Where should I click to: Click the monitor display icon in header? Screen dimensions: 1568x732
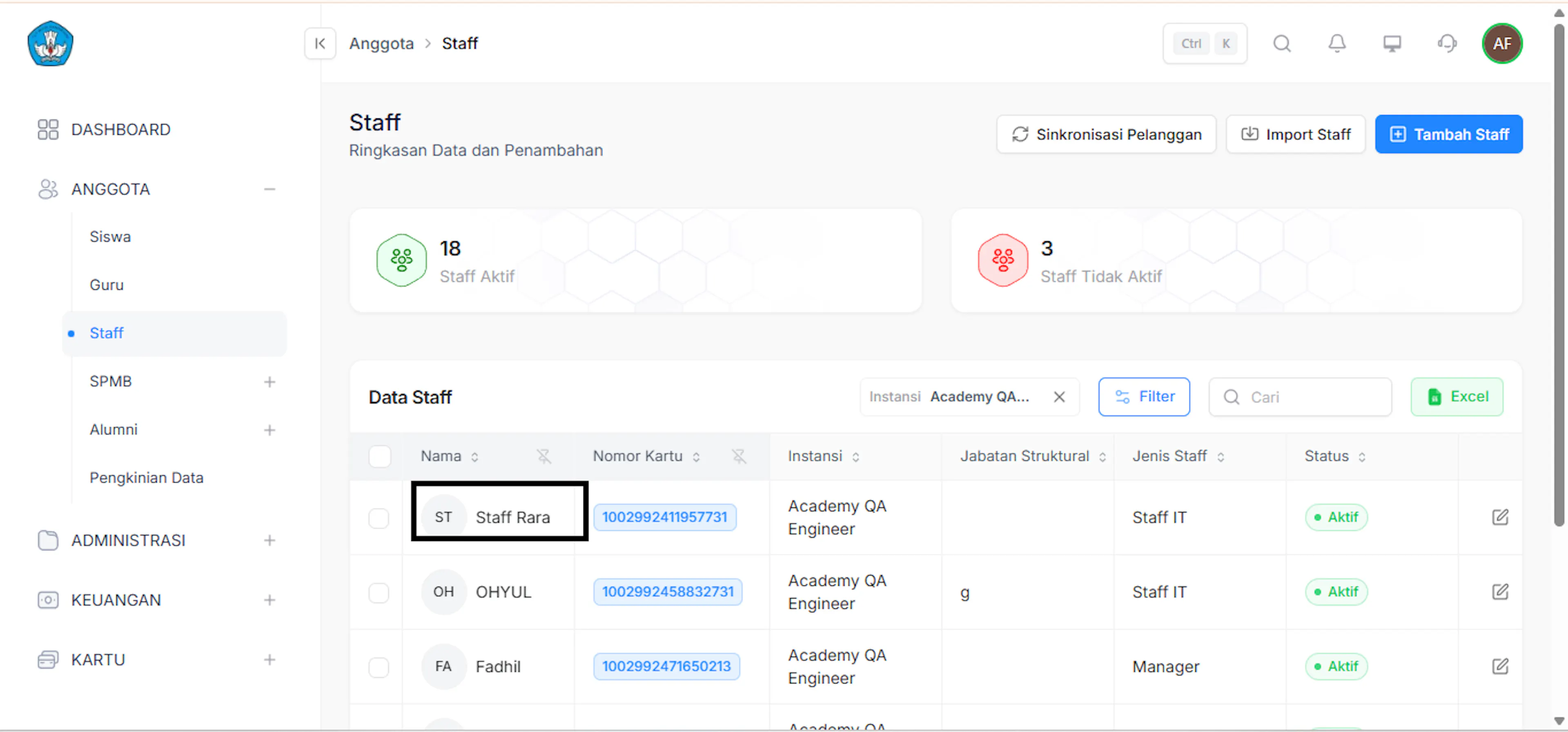pos(1392,43)
